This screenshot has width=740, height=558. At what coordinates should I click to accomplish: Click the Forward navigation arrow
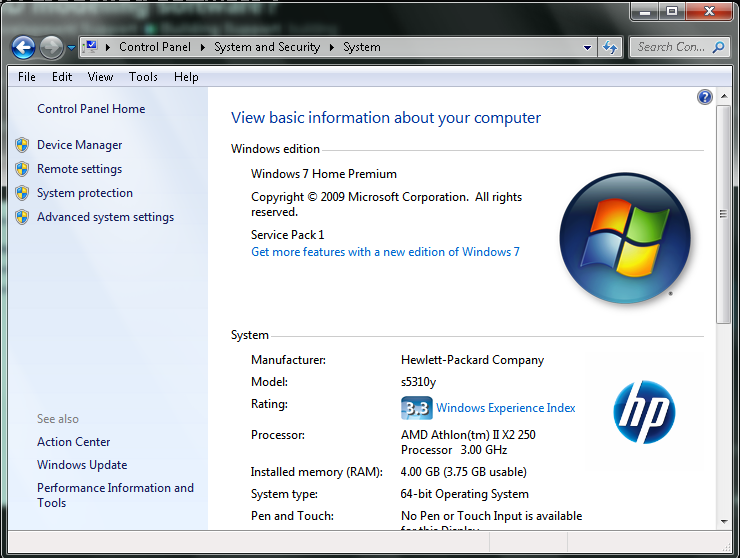pos(51,48)
